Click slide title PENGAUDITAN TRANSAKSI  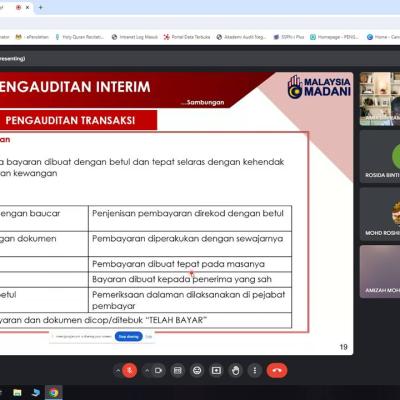tap(70, 120)
